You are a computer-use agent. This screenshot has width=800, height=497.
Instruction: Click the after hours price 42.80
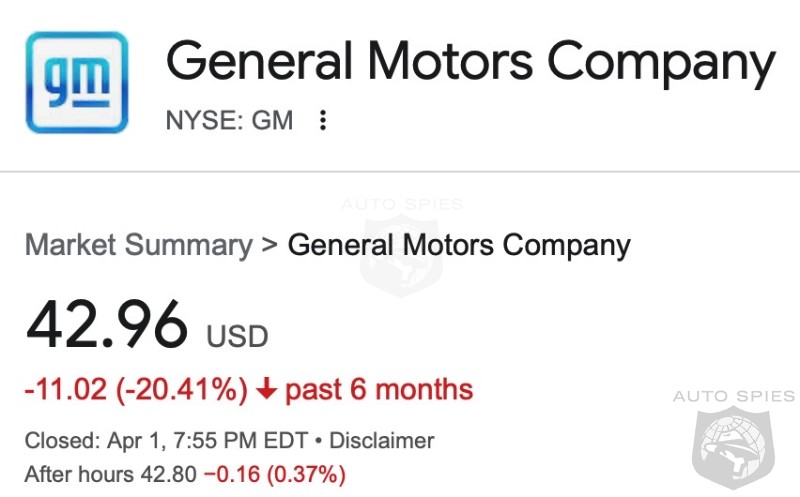point(173,472)
